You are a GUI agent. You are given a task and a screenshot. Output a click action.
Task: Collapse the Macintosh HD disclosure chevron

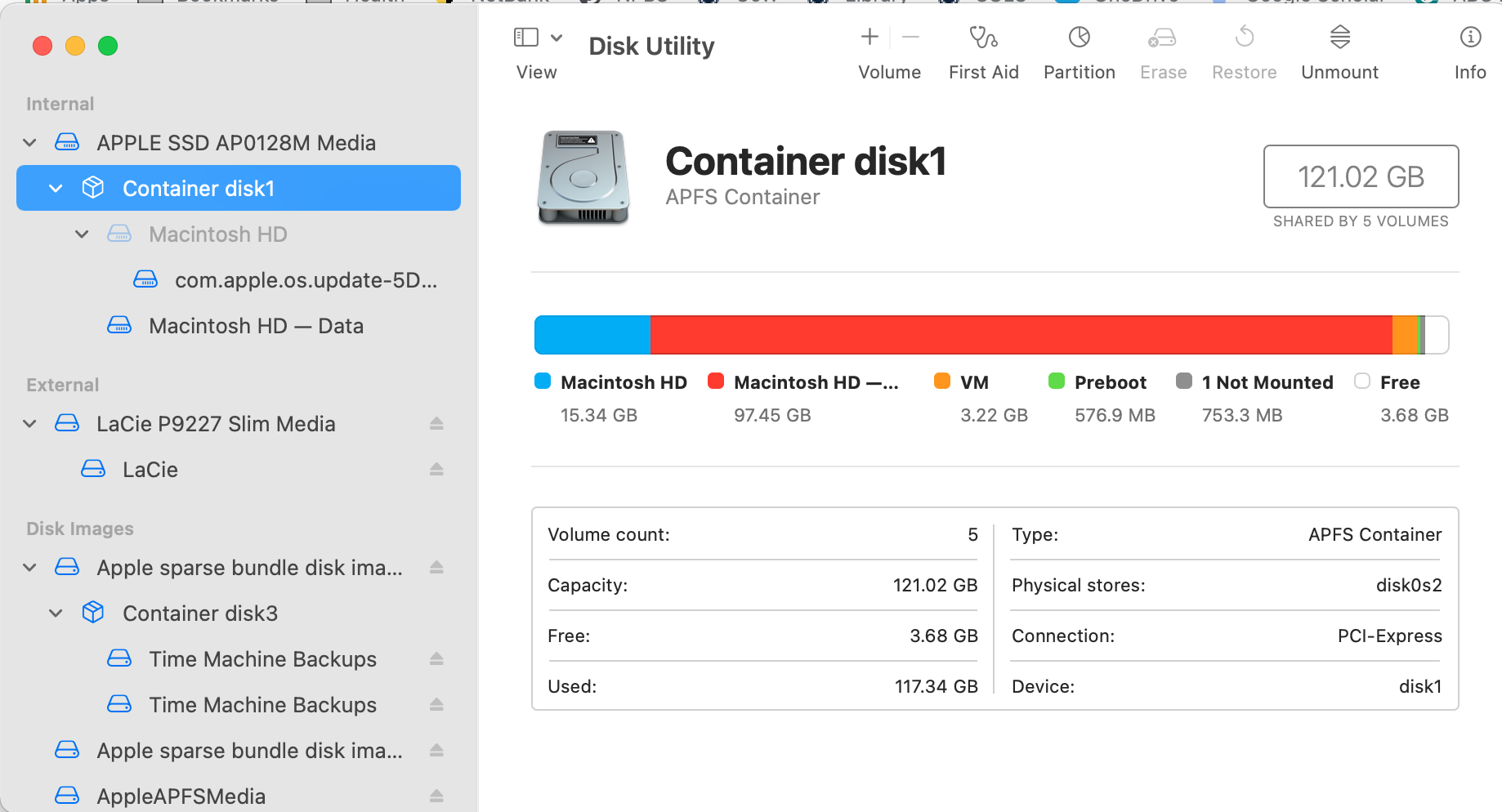82,234
